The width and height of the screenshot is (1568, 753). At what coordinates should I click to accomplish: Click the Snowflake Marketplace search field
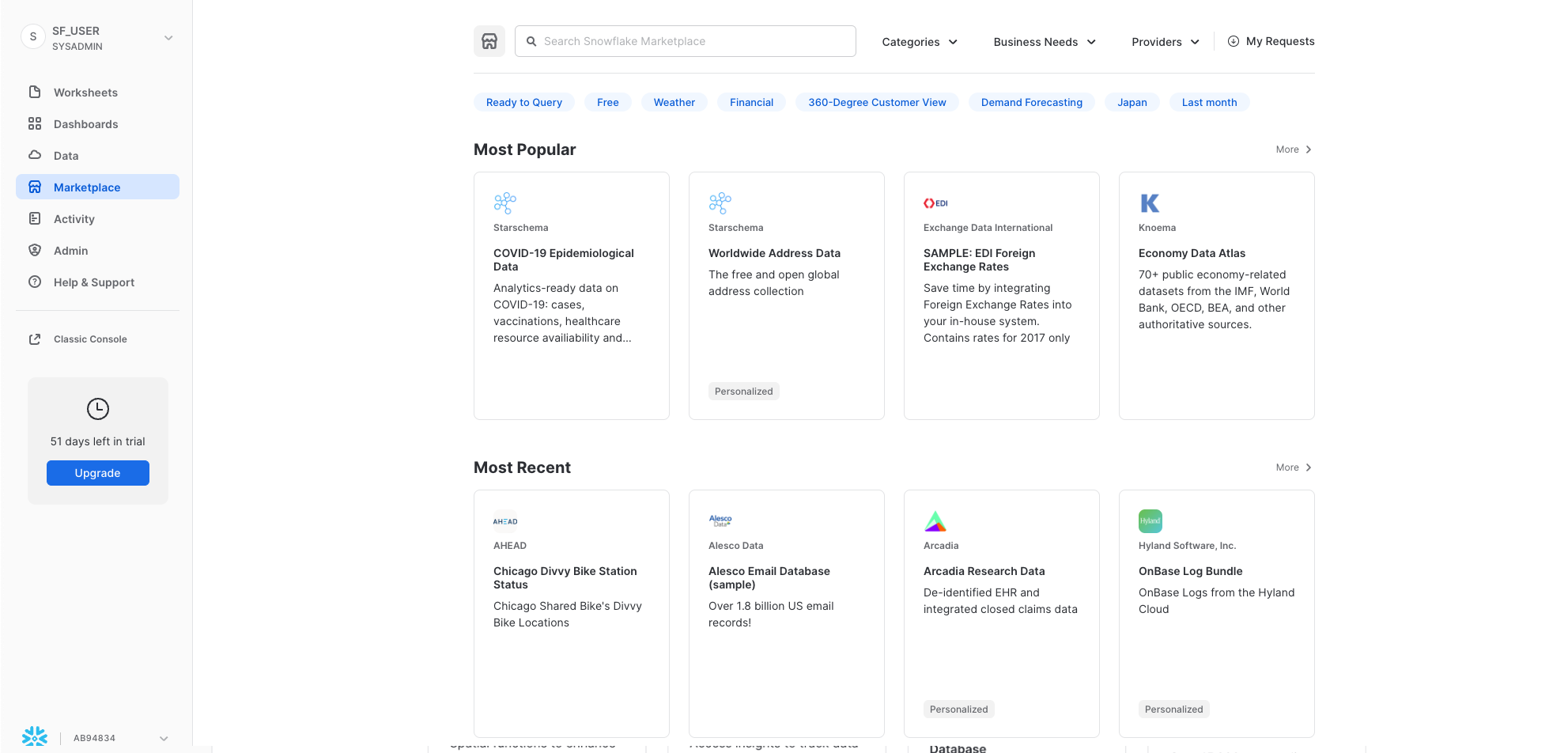point(685,40)
